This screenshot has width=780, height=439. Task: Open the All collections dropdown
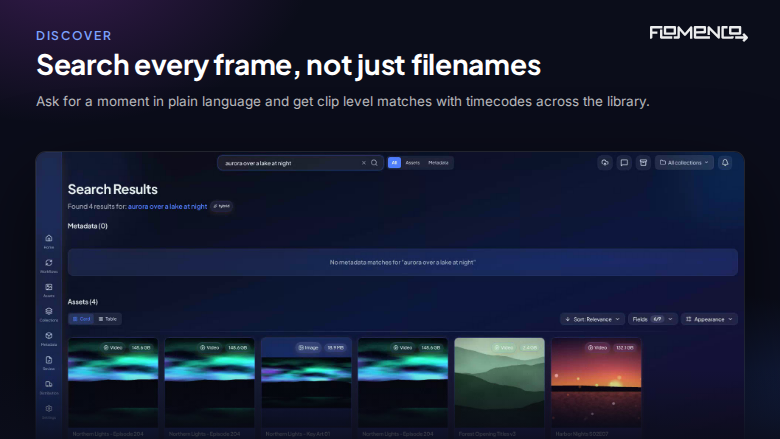tap(684, 163)
